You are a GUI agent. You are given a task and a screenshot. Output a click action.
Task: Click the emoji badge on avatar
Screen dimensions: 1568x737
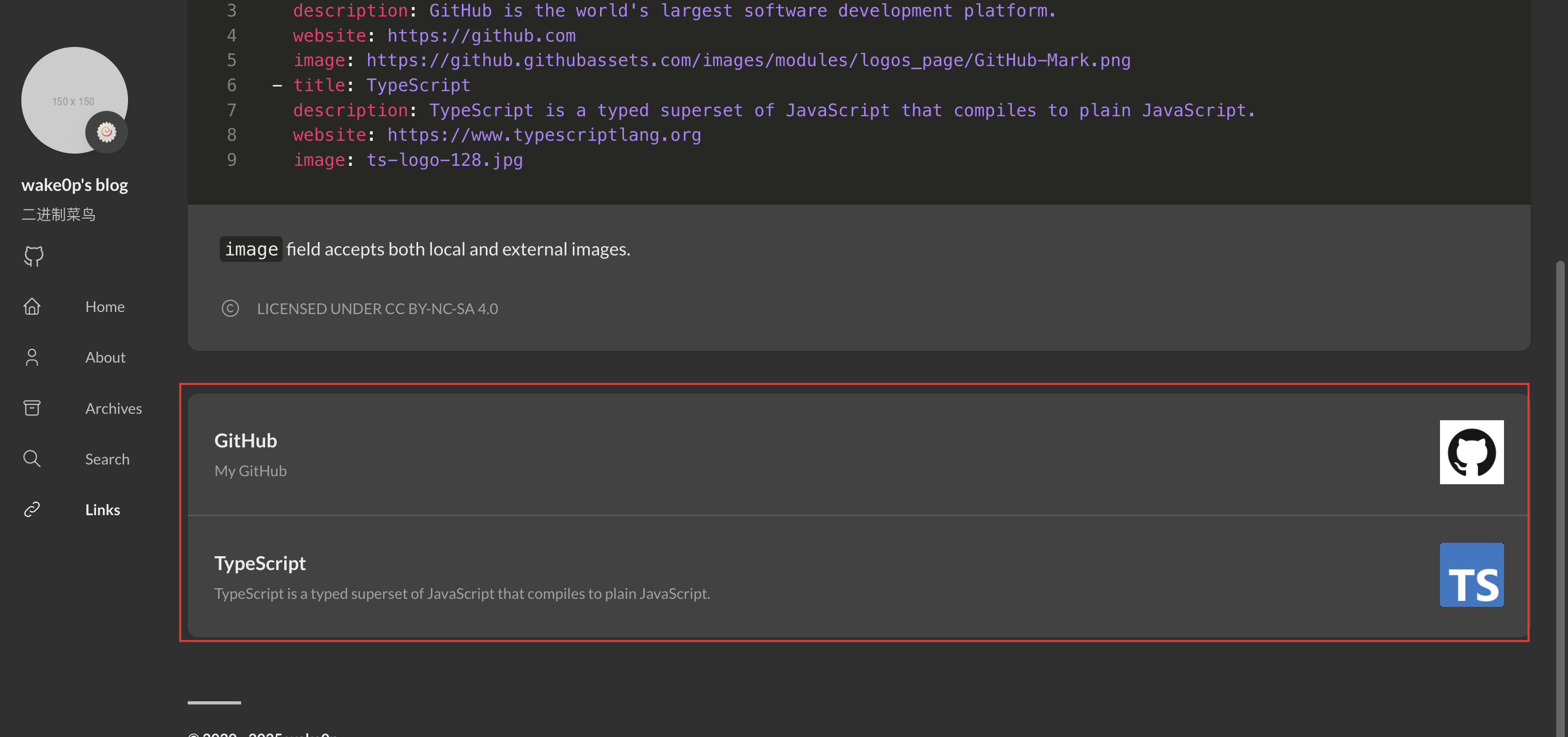point(107,132)
